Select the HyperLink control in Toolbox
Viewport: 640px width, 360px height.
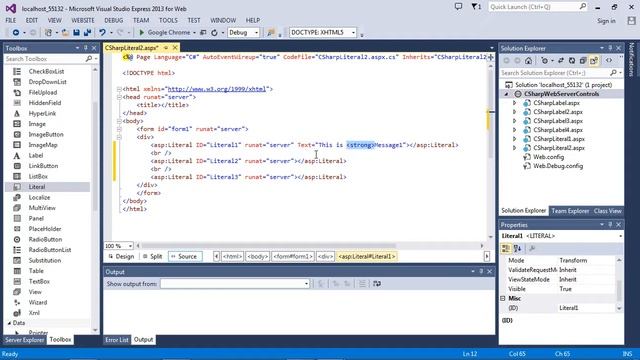42,113
